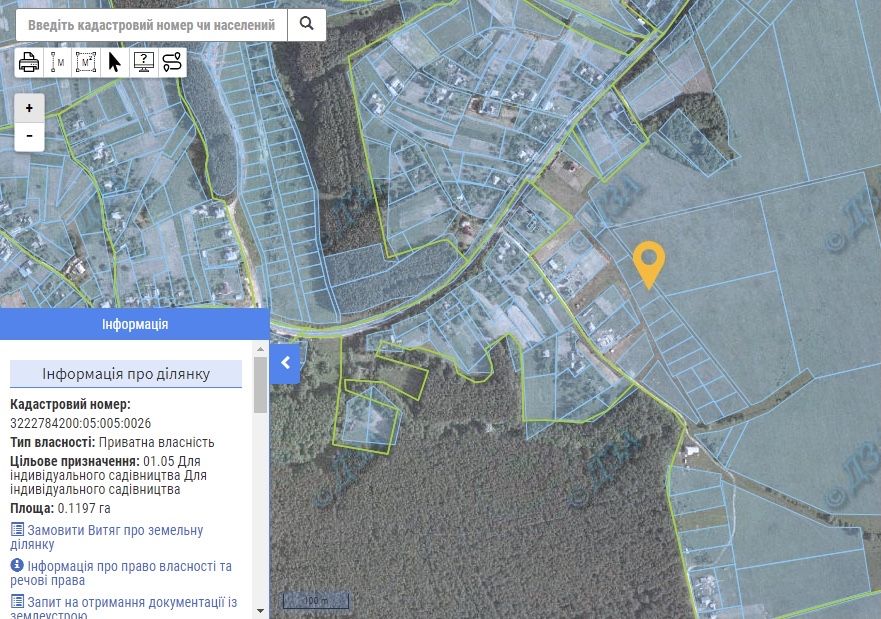This screenshot has width=881, height=619.
Task: Open Запит на отримання документації link
Action: (124, 608)
